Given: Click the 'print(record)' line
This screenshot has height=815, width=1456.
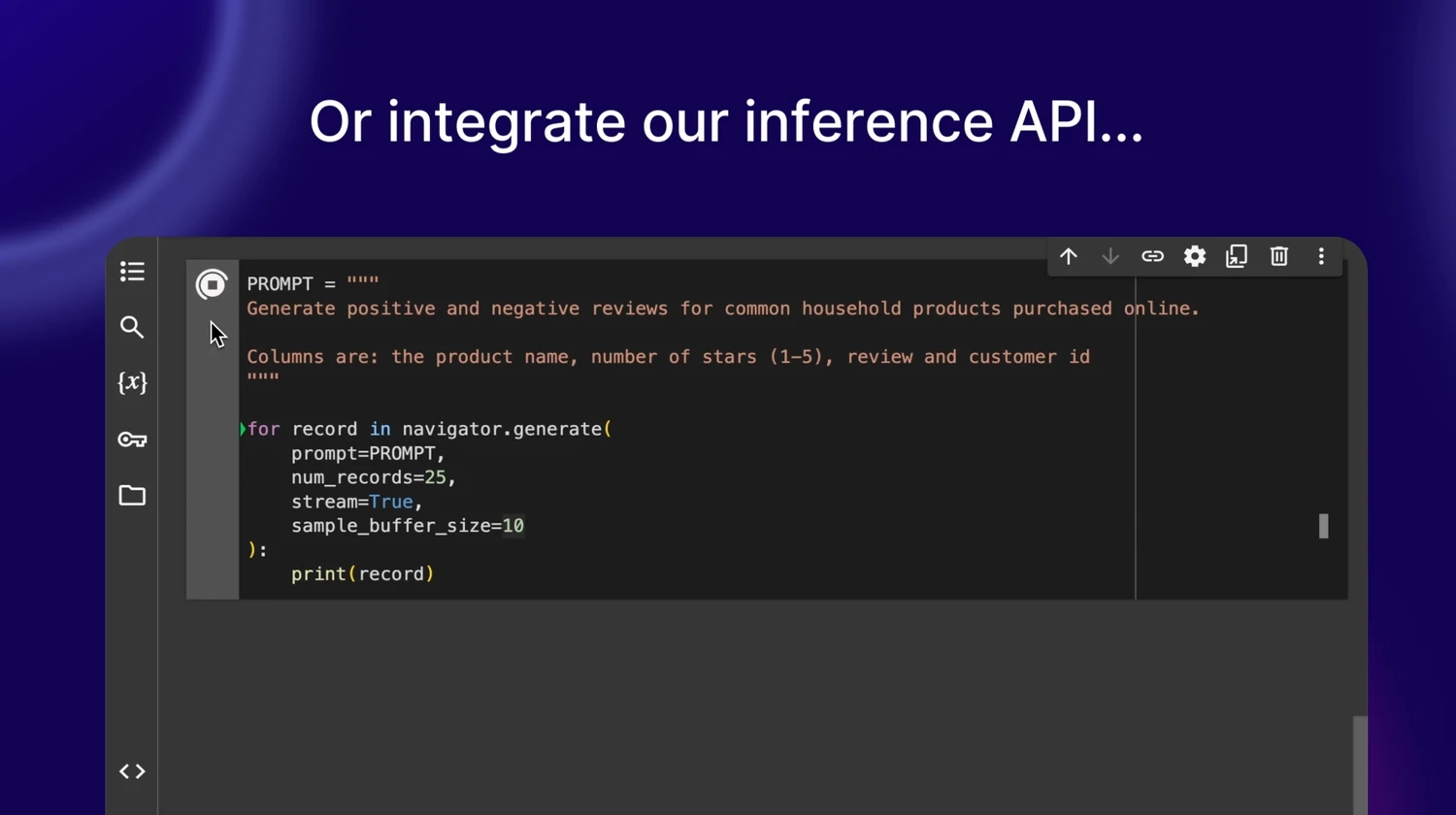Looking at the screenshot, I should (362, 574).
